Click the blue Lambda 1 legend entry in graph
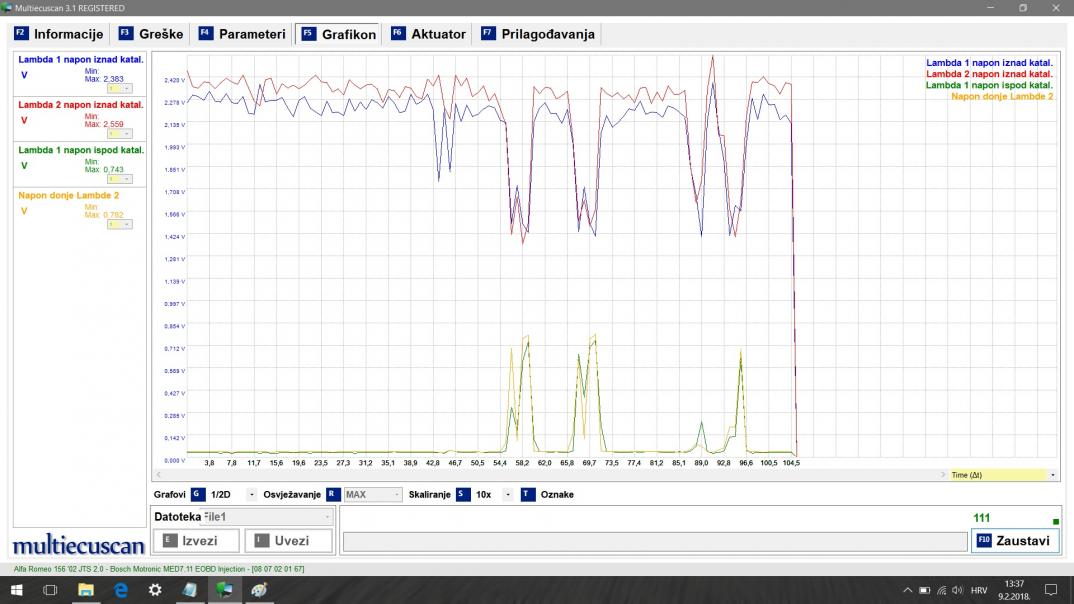The width and height of the screenshot is (1074, 604). 989,63
